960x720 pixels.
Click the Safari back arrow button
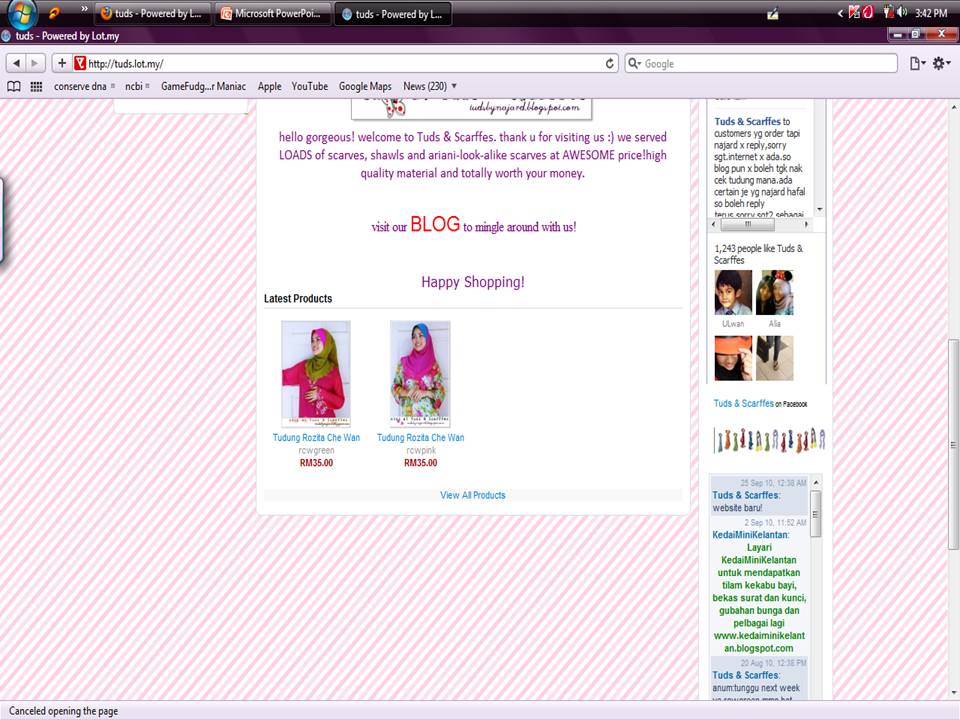[x=17, y=63]
